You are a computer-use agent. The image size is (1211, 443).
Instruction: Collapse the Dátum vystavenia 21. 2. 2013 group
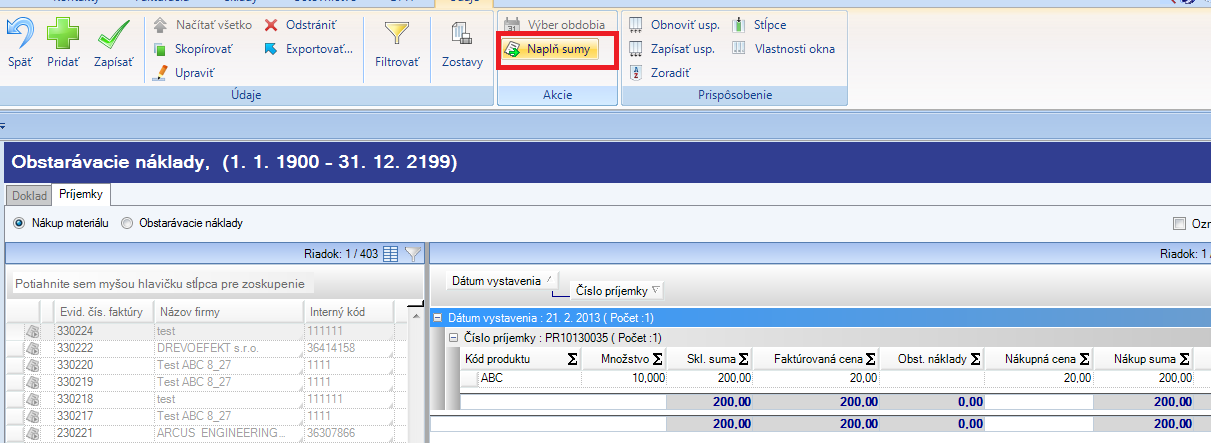coord(437,318)
